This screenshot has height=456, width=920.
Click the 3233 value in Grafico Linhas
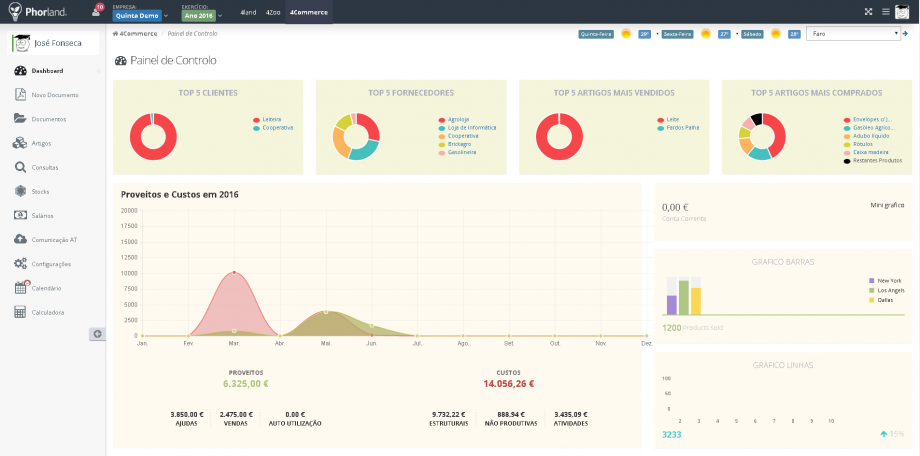(671, 434)
